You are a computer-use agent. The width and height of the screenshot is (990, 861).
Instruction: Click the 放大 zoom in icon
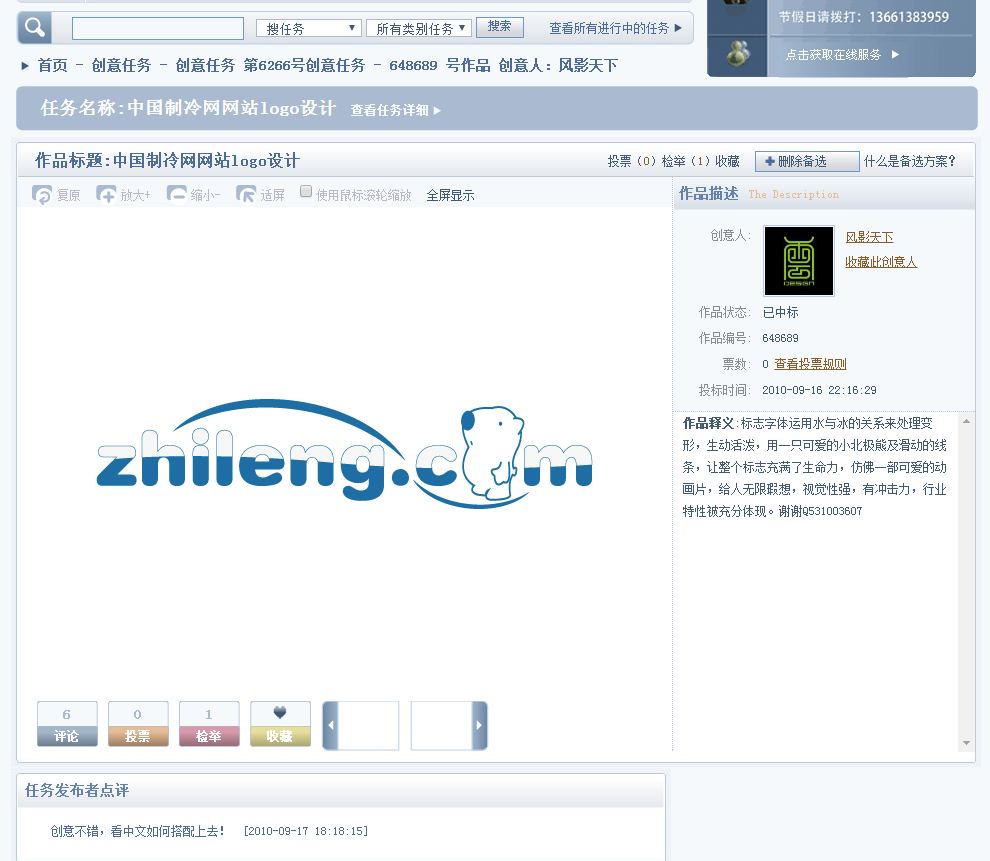pyautogui.click(x=107, y=195)
